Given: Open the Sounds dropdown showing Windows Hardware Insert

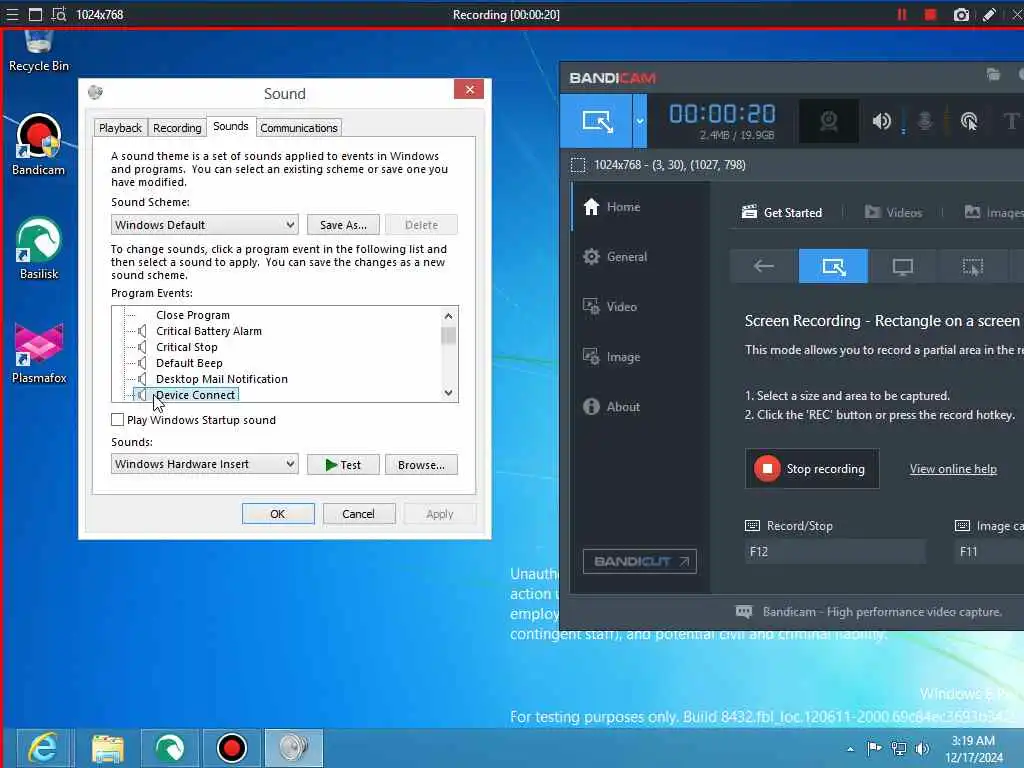Looking at the screenshot, I should (204, 464).
